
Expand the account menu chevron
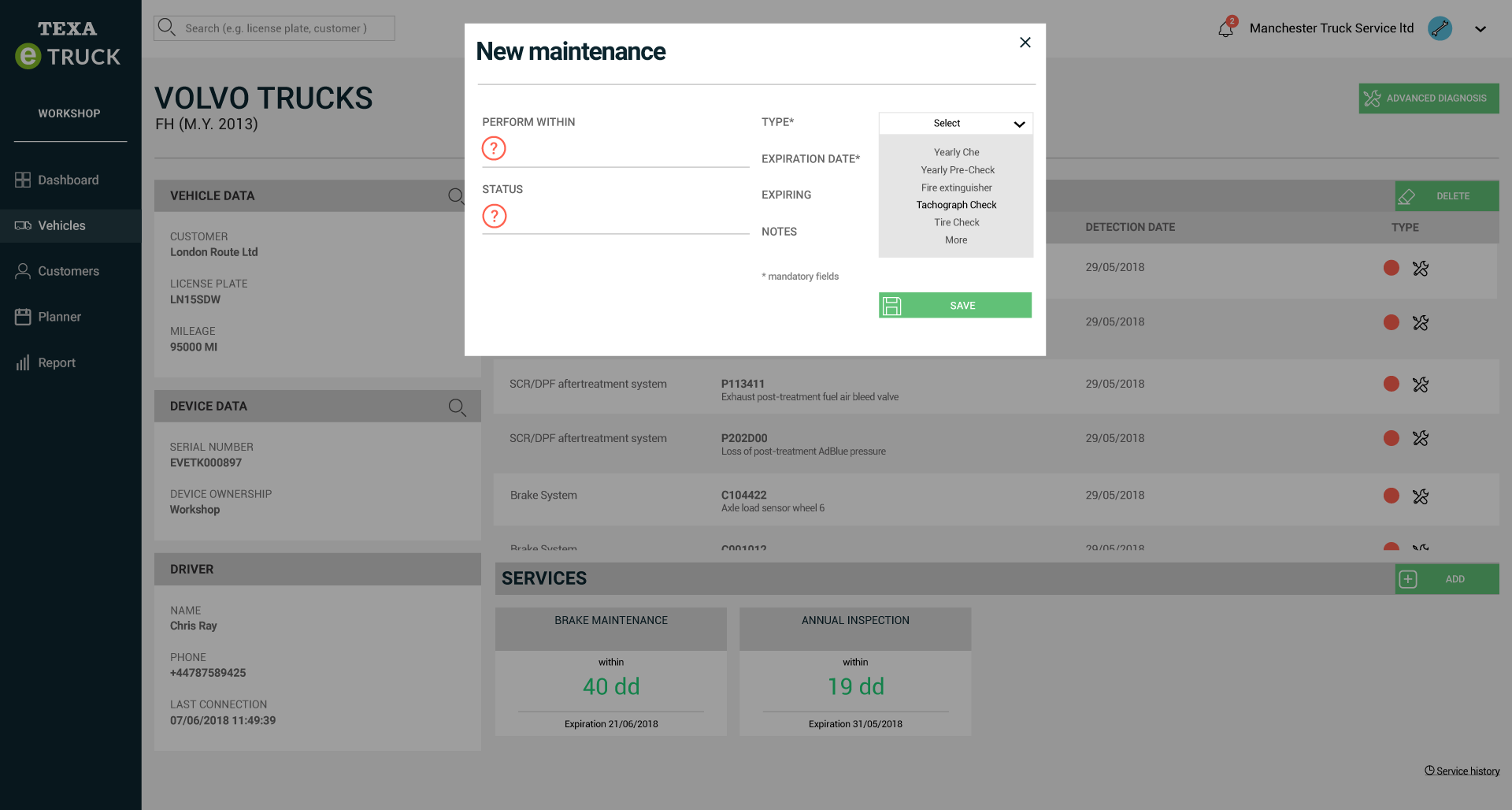click(1480, 29)
